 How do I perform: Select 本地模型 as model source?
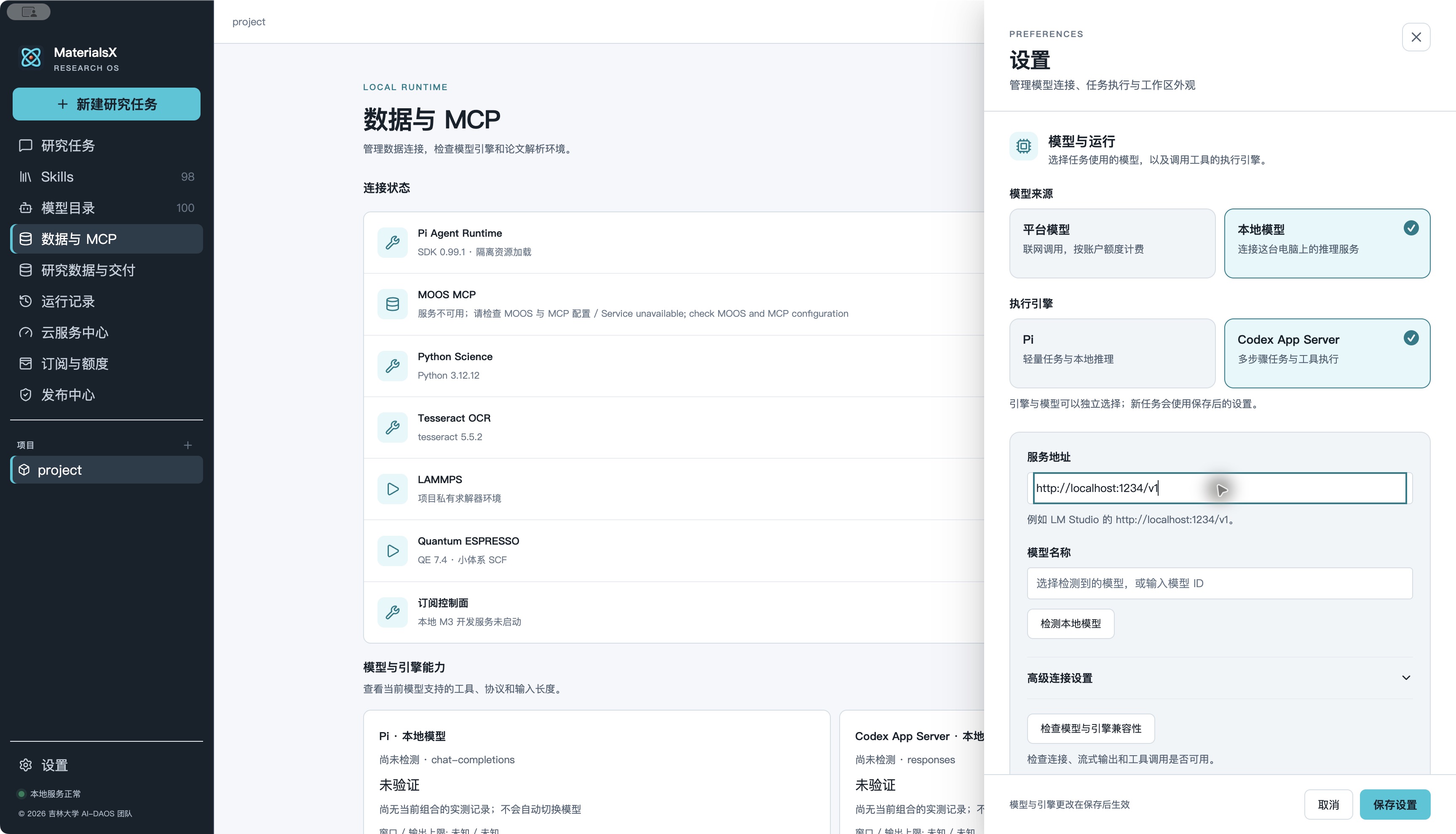coord(1327,243)
